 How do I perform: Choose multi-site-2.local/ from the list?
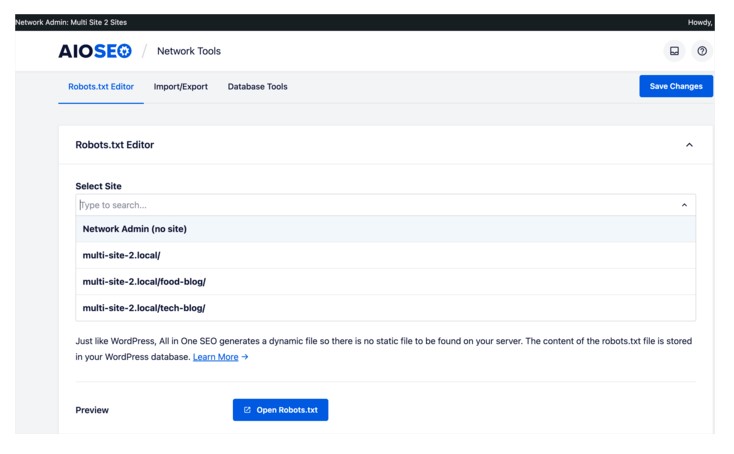pos(385,255)
